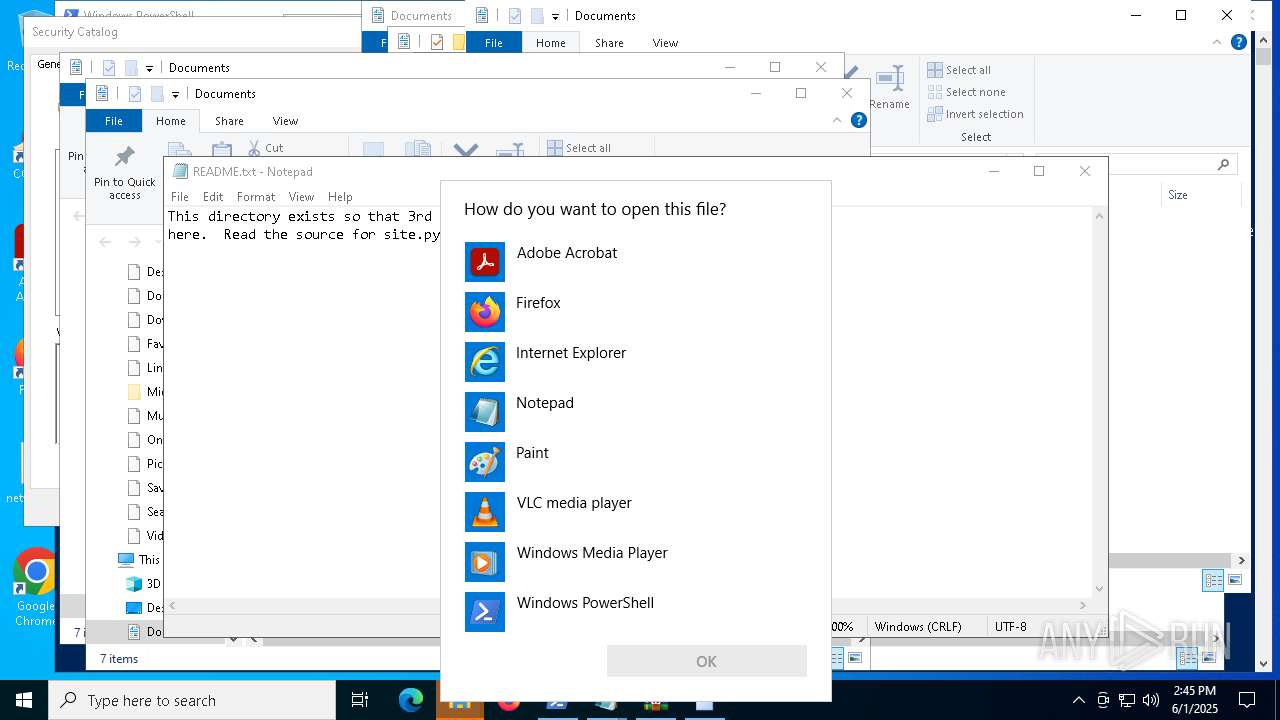Screen dimensions: 1280x720
Task: Open quick access dropdown in rear Documents window
Action: click(555, 16)
